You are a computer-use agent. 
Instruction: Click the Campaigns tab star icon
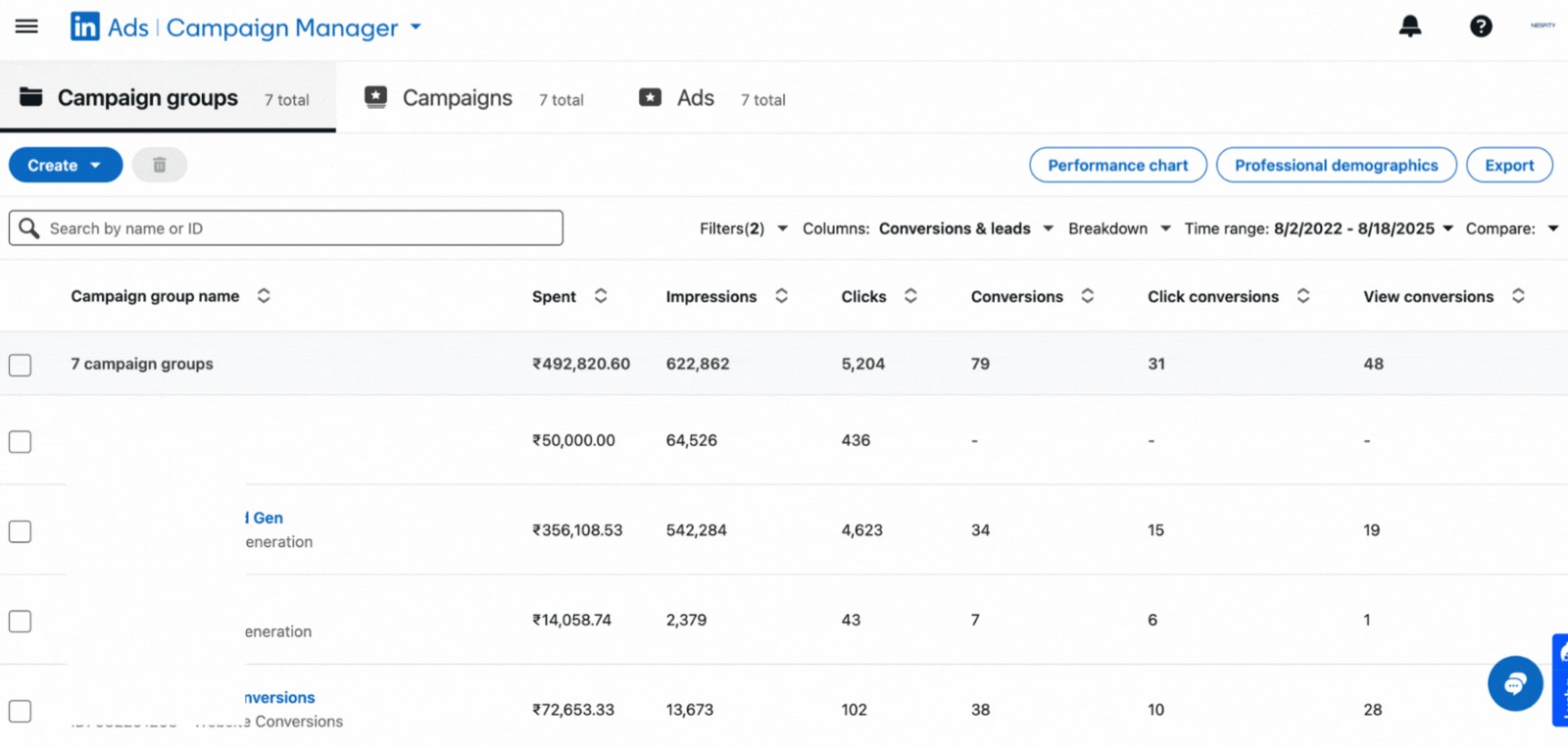click(375, 97)
